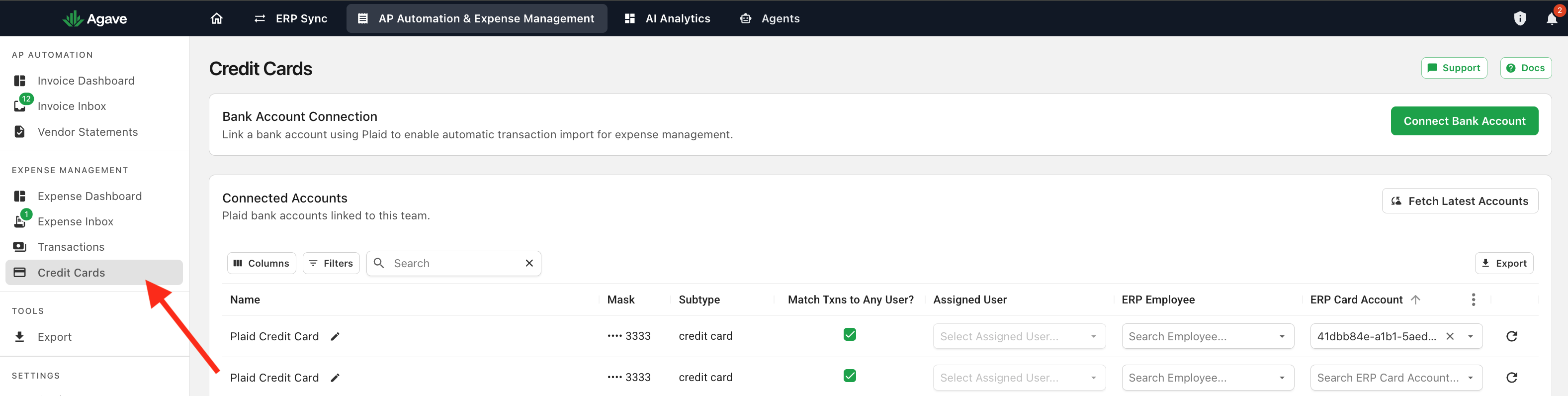Toggle ERP Card Account sort arrow
1568x396 pixels.
1415,300
